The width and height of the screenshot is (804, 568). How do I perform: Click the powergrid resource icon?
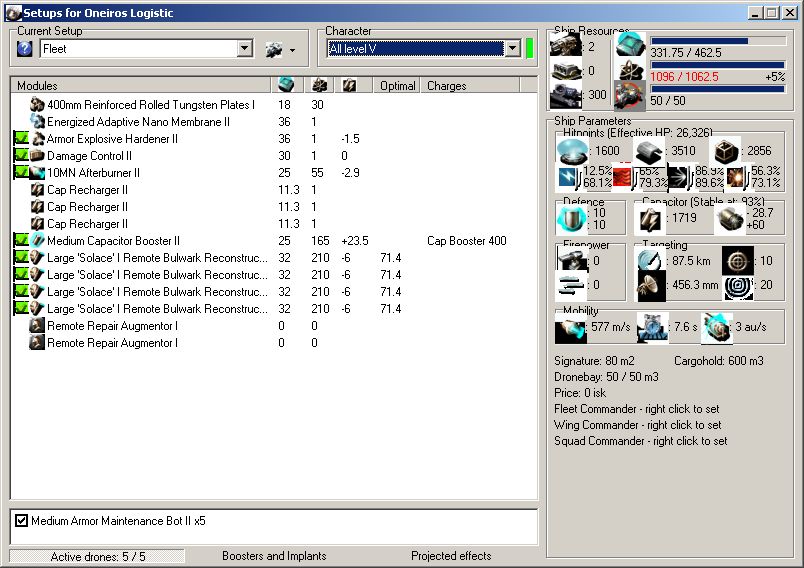click(630, 70)
